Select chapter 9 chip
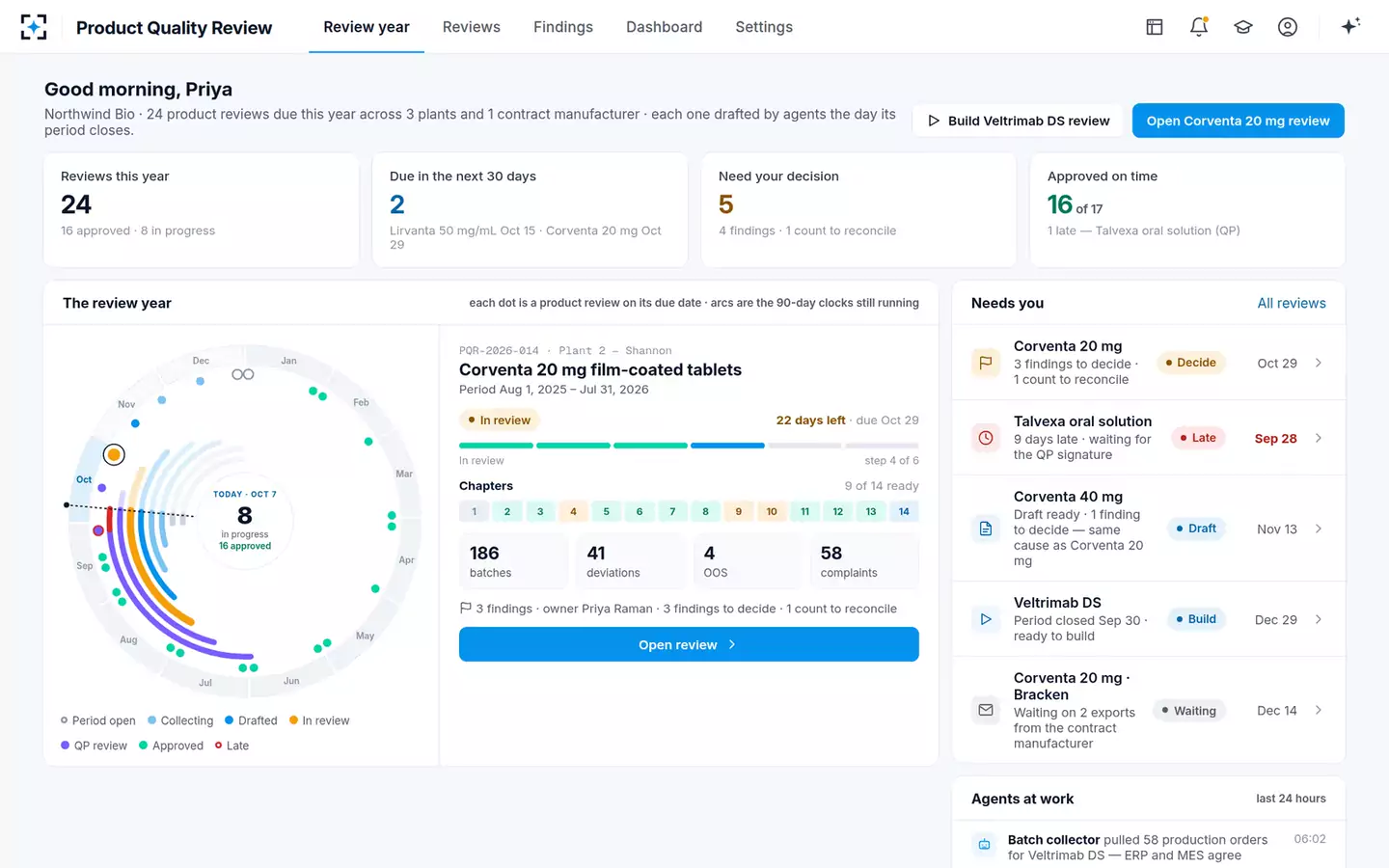The image size is (1389, 868). pyautogui.click(x=739, y=512)
